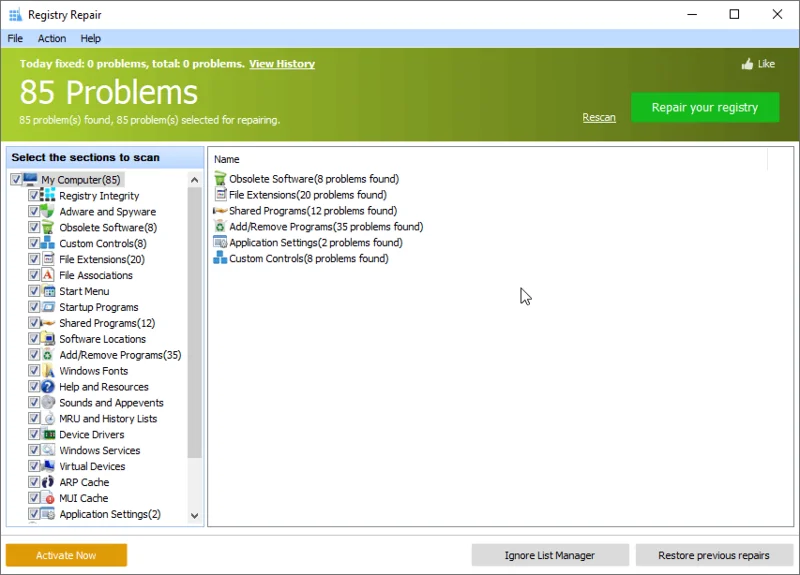Click the Obsolete Software bin icon in the tree
Screen dimensions: 800x575
pos(48,227)
